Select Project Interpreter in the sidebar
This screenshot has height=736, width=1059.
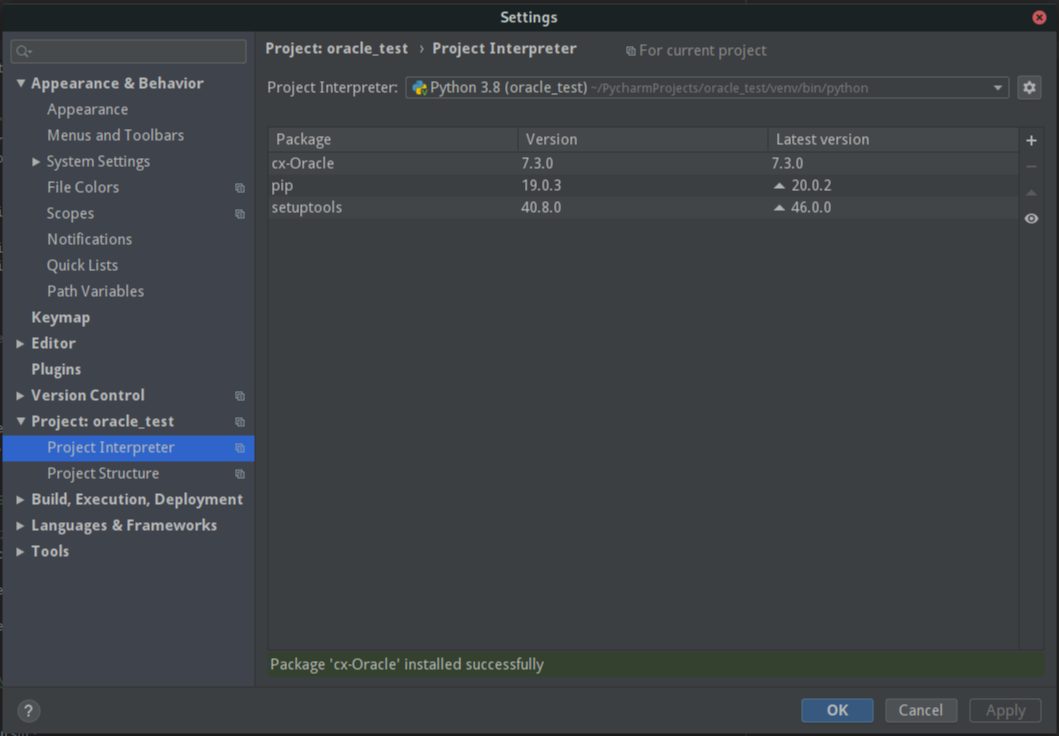tap(128, 448)
